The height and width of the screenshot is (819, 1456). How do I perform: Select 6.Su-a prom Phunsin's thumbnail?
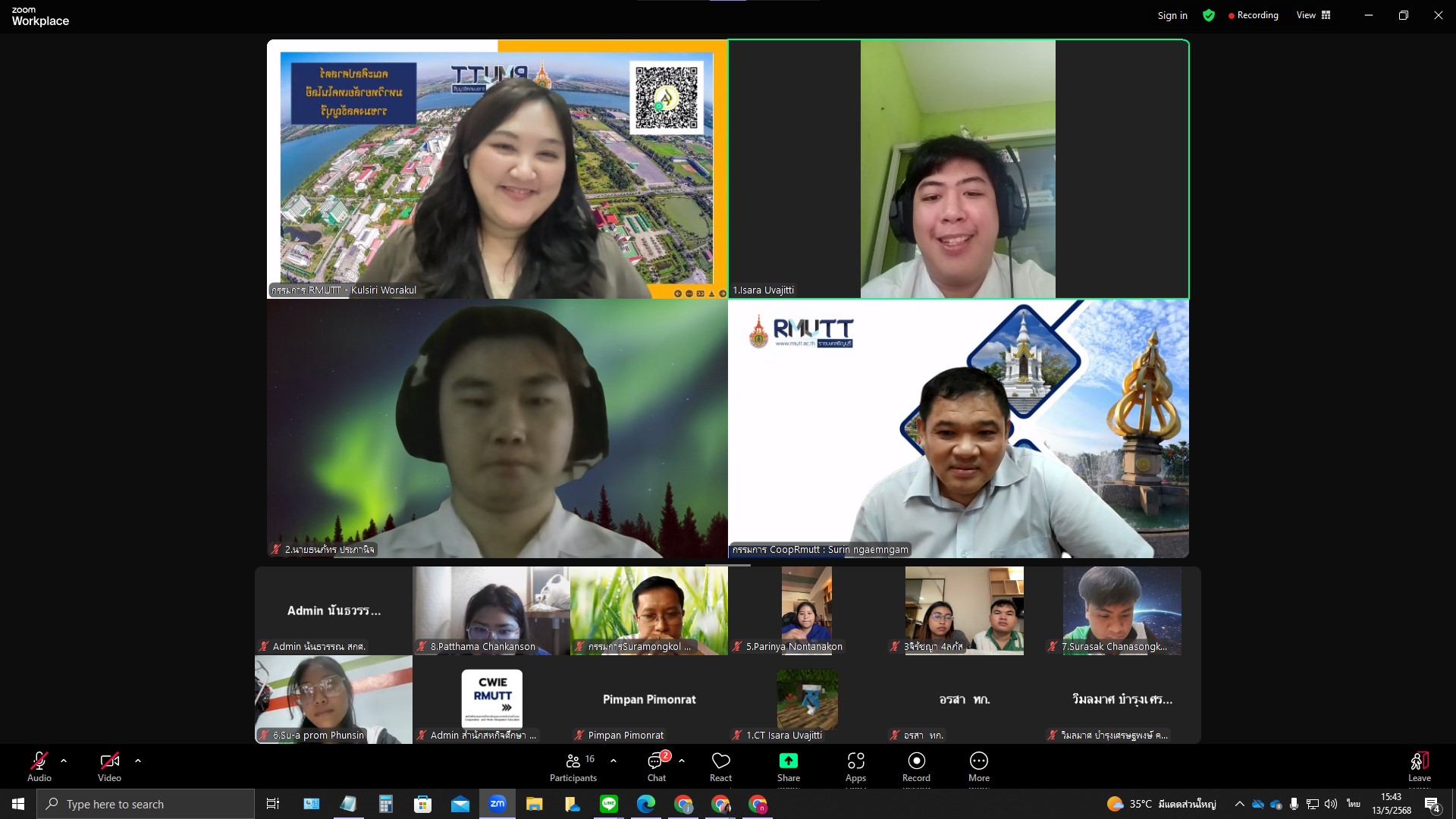(x=334, y=699)
